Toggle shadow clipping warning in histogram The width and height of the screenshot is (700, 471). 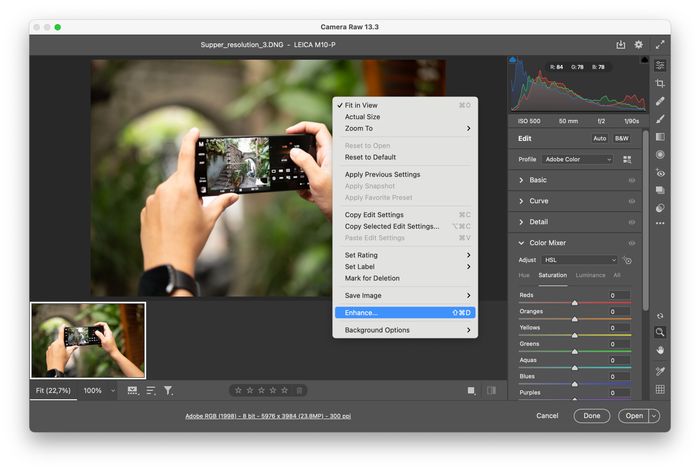tap(512, 59)
